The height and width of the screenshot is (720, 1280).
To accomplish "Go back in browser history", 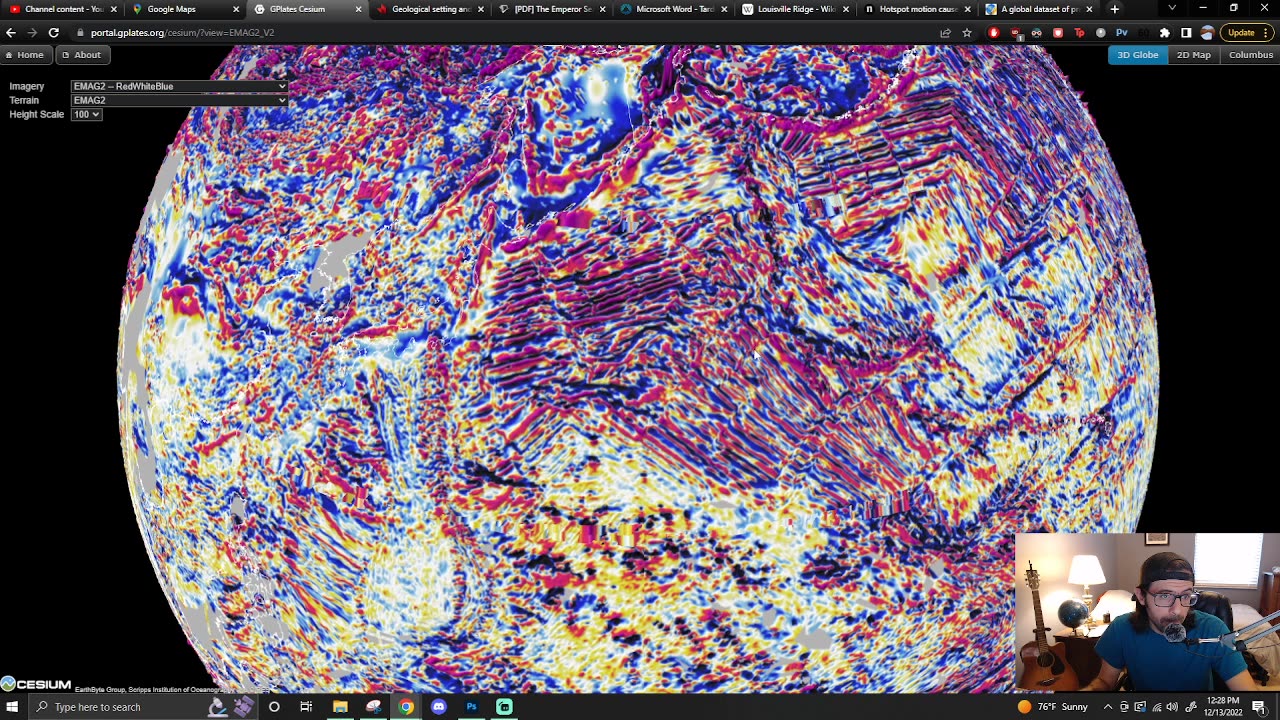I will point(11,32).
